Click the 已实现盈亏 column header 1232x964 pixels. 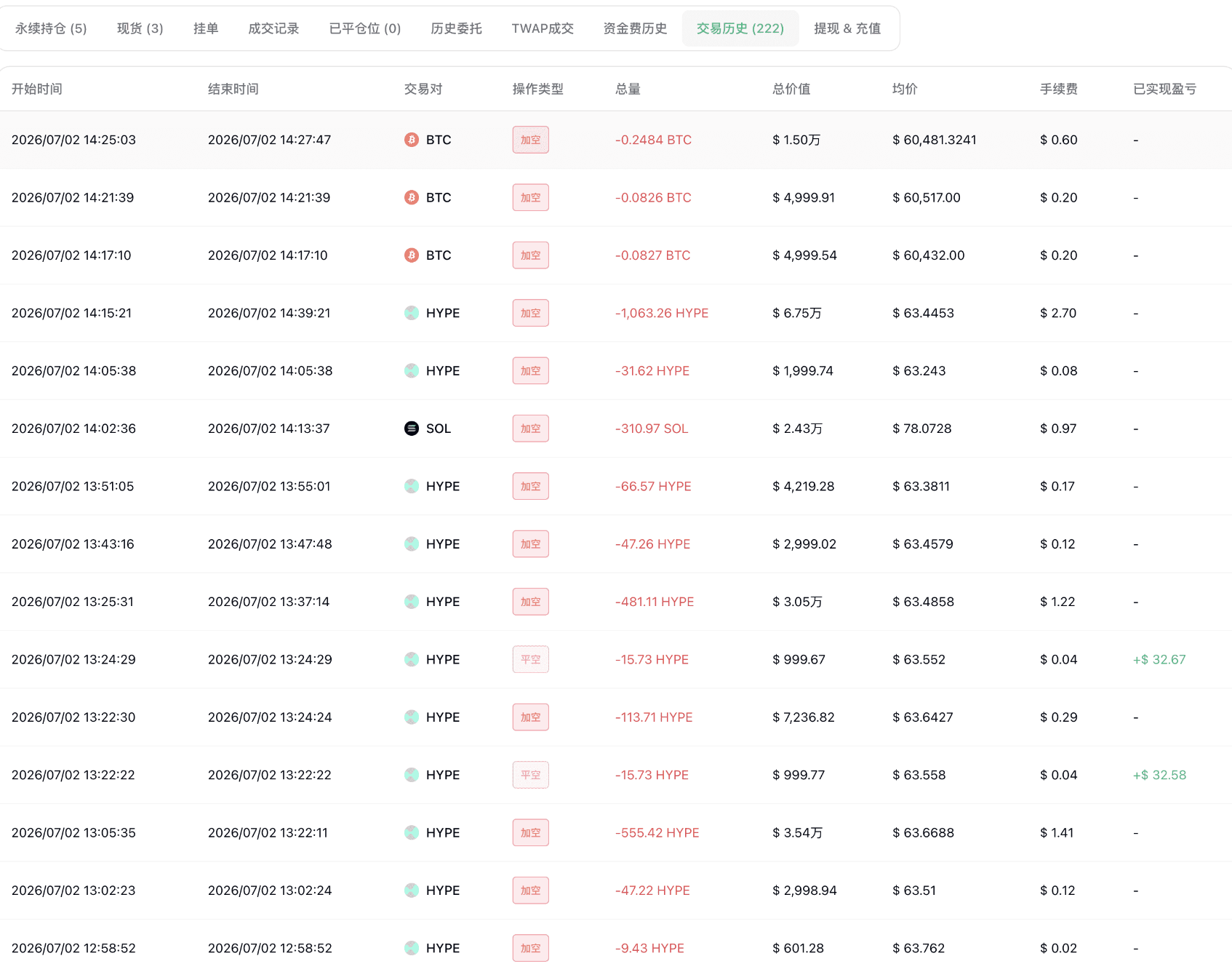click(1165, 89)
